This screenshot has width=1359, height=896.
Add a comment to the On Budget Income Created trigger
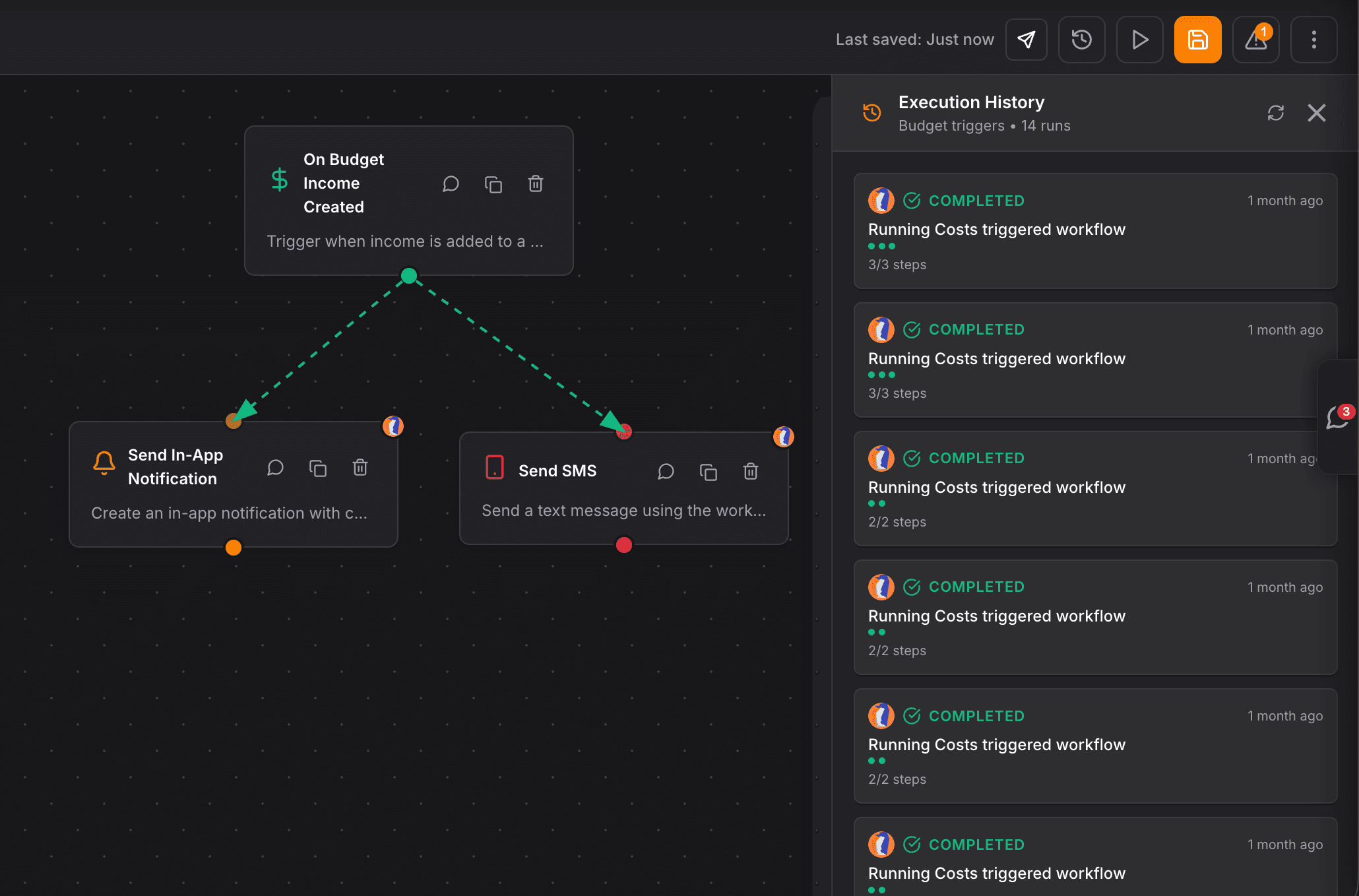pyautogui.click(x=451, y=184)
